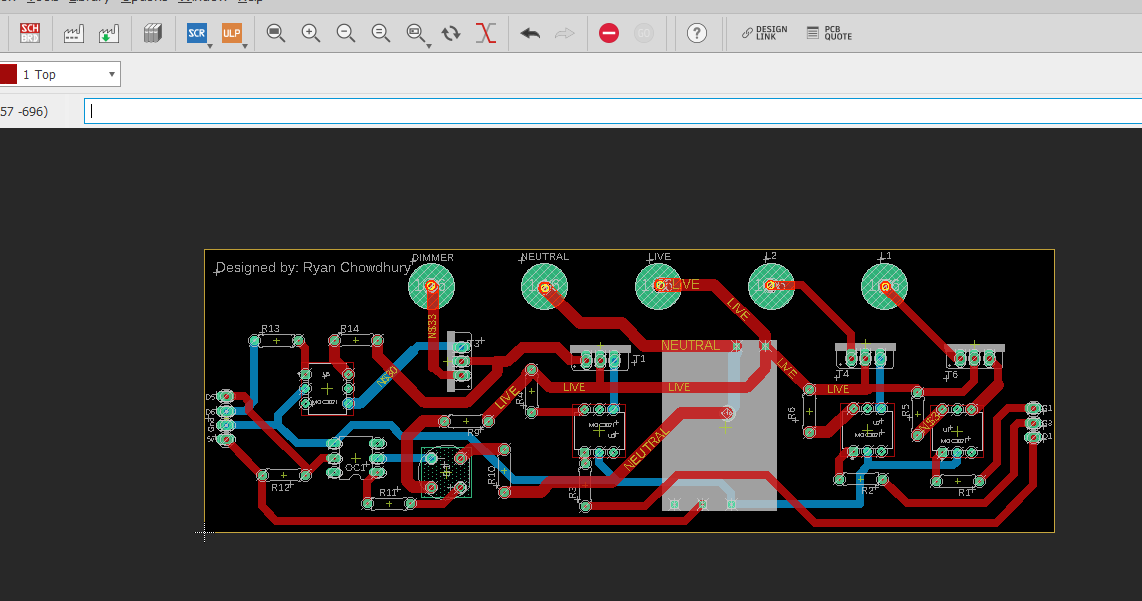This screenshot has height=601, width=1142.
Task: Click the red stop command icon
Action: coord(609,33)
